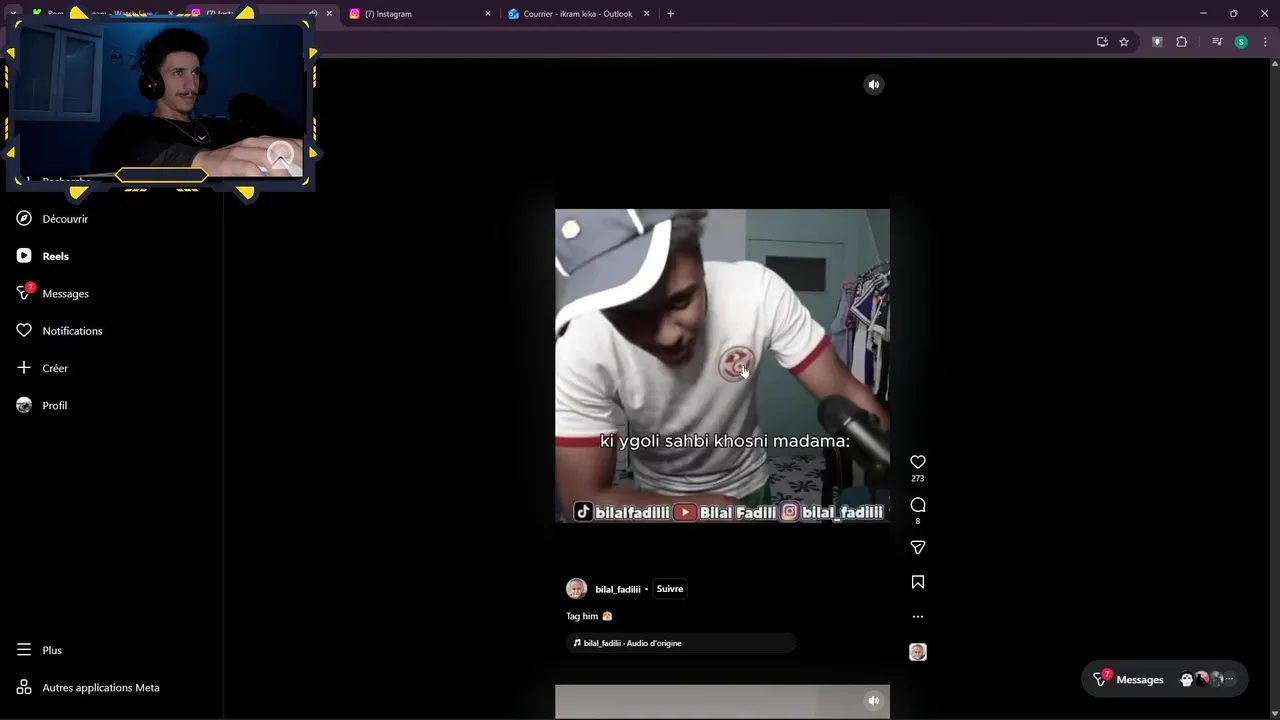Open Reels from the sidebar
This screenshot has height=720, width=1280.
tap(43, 256)
